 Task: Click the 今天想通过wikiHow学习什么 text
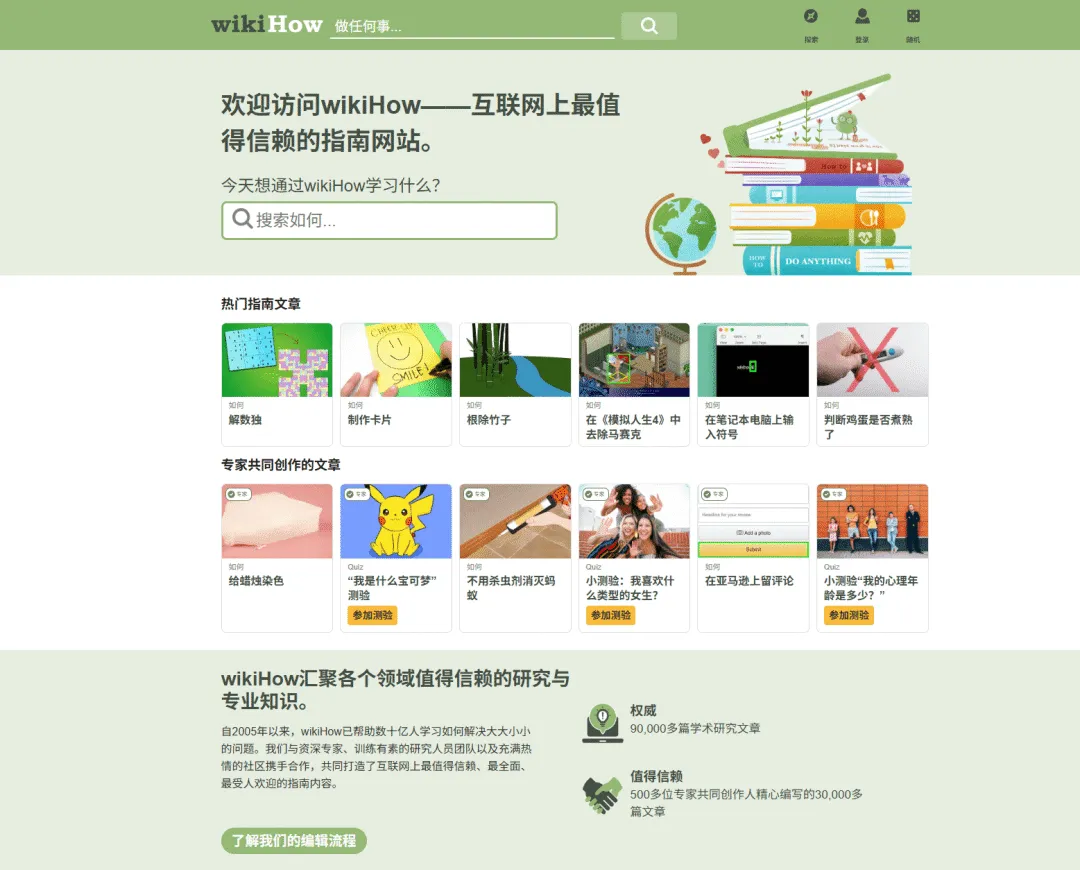point(331,185)
